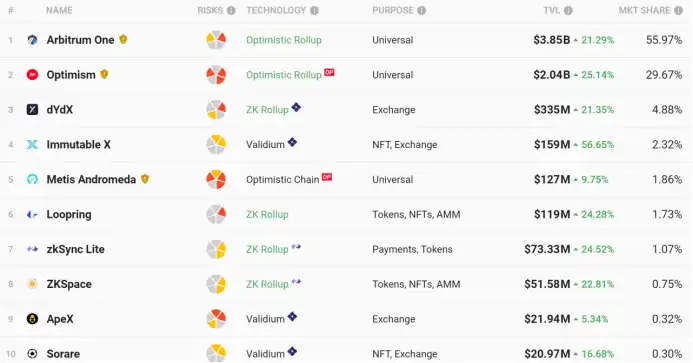Click the StarkEx diamond icon beside dYdX ZK Rollup
The height and width of the screenshot is (363, 693).
(x=296, y=107)
